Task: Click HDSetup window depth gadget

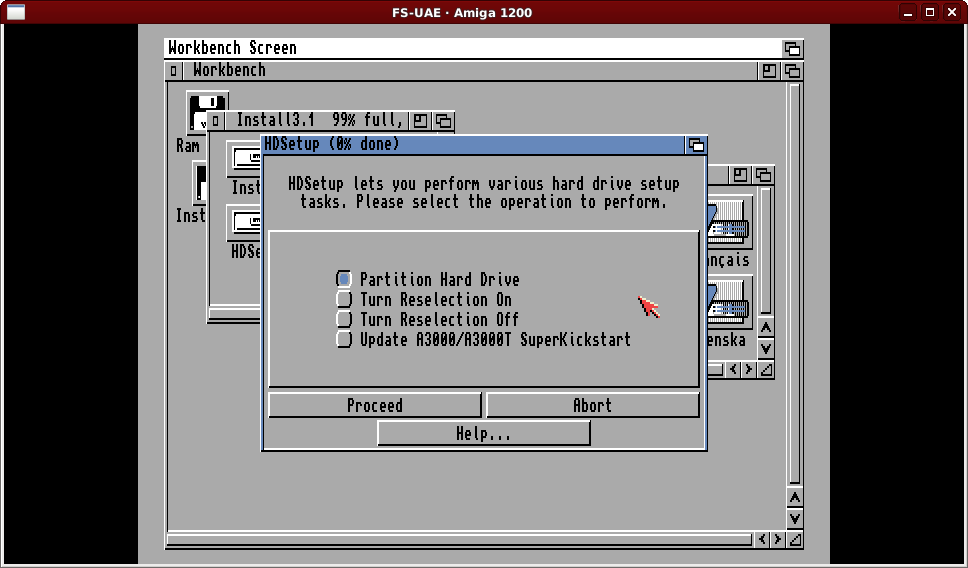Action: (696, 145)
